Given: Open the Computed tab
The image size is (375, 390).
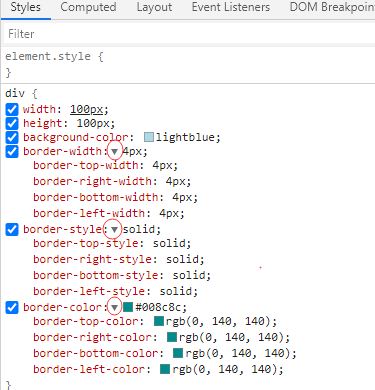Looking at the screenshot, I should click(x=88, y=8).
